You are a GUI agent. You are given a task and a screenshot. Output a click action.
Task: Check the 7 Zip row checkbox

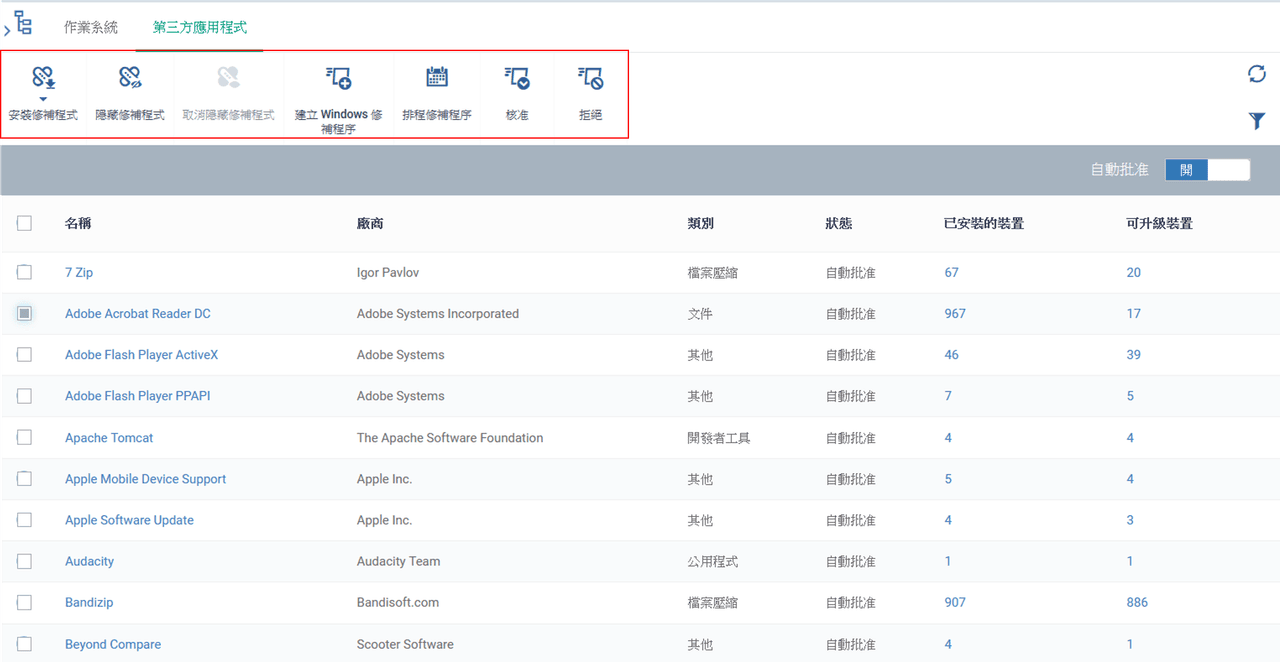click(x=24, y=272)
